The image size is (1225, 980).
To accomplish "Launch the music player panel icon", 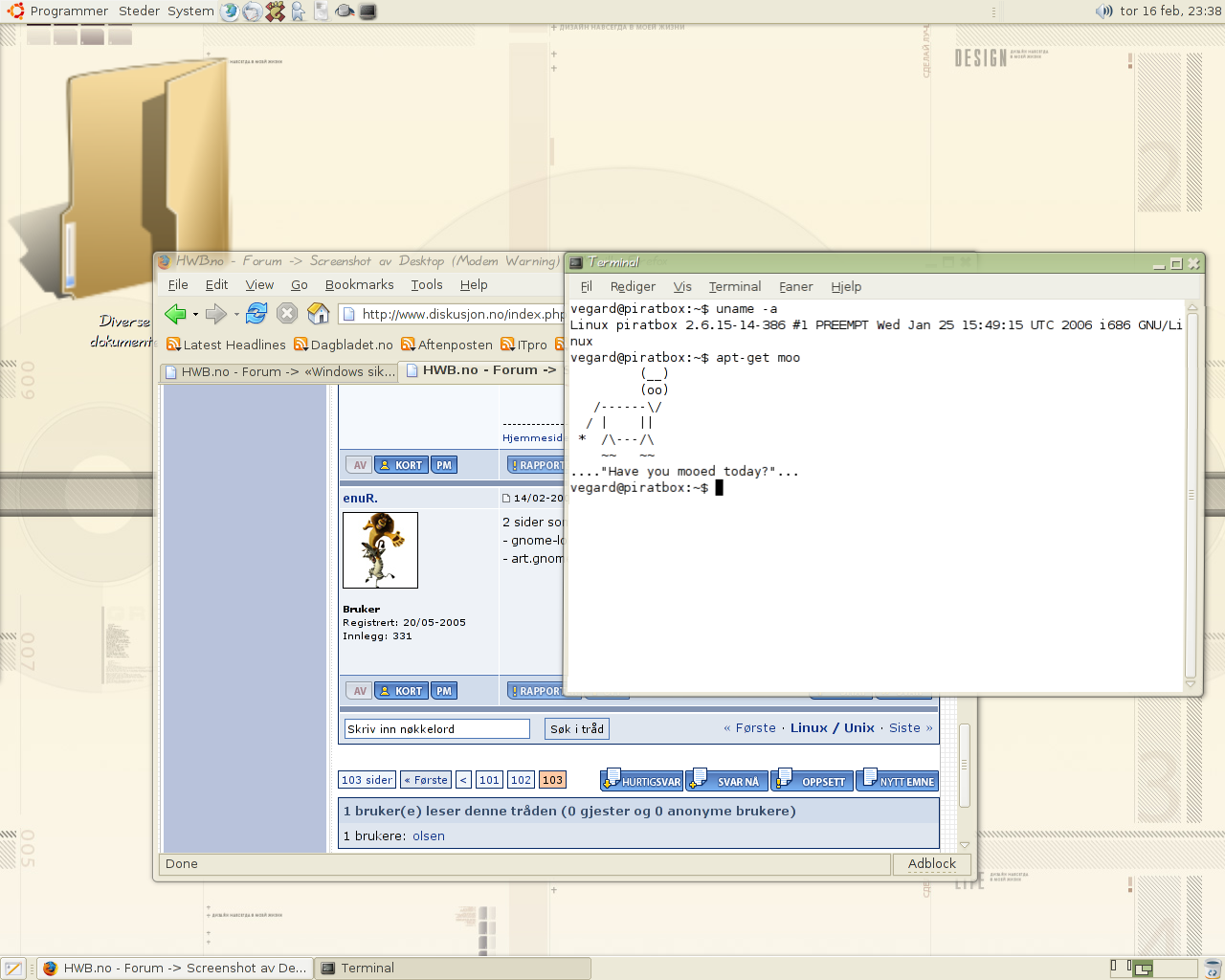I will pos(322,11).
